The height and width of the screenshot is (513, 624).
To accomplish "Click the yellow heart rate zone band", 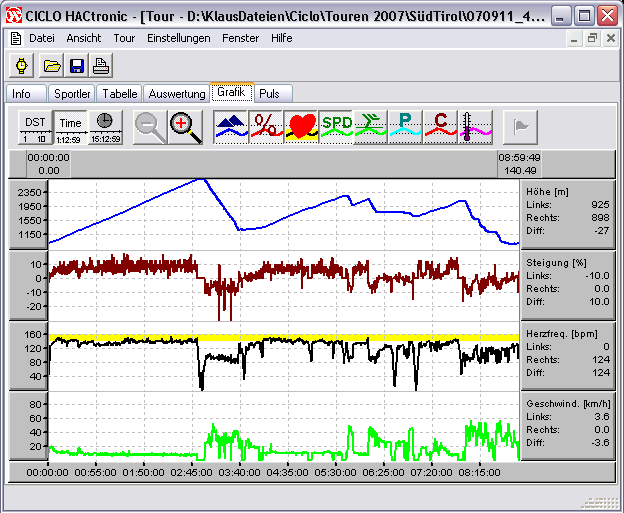I will pos(283,337).
